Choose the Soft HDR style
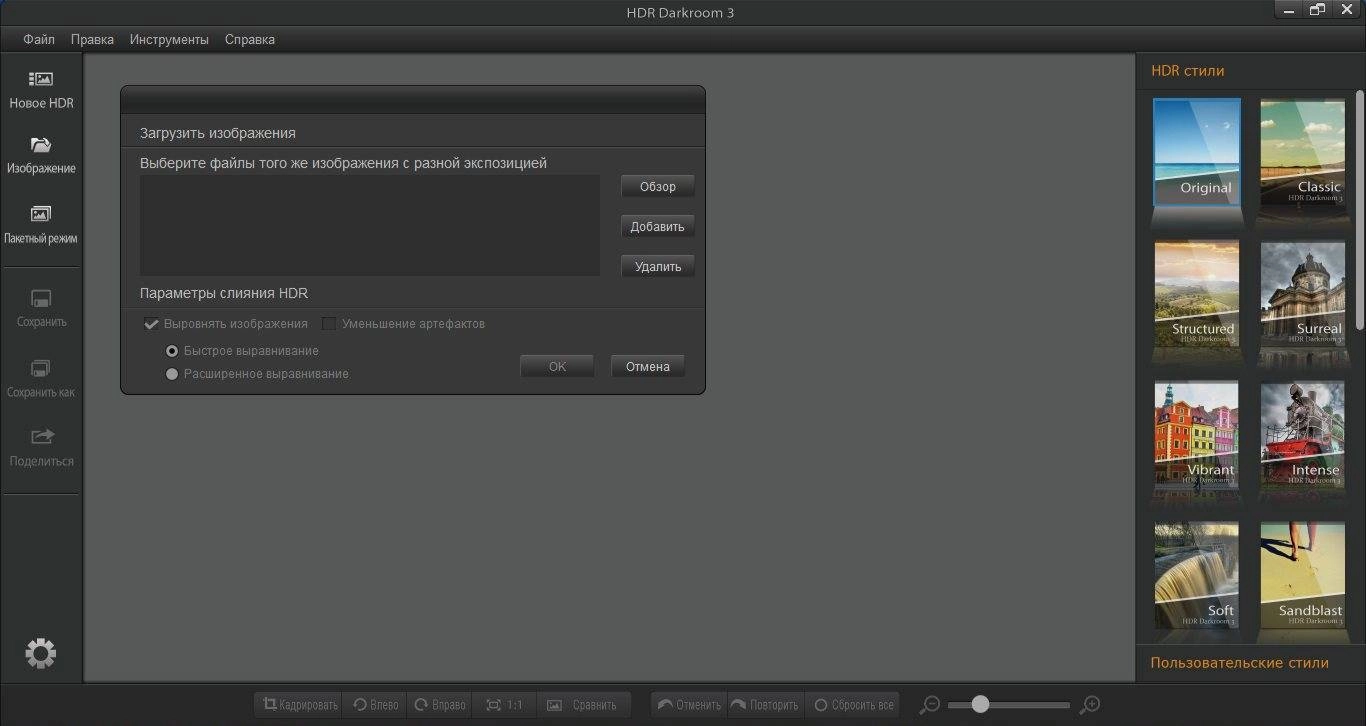Image resolution: width=1366 pixels, height=726 pixels. click(x=1197, y=575)
